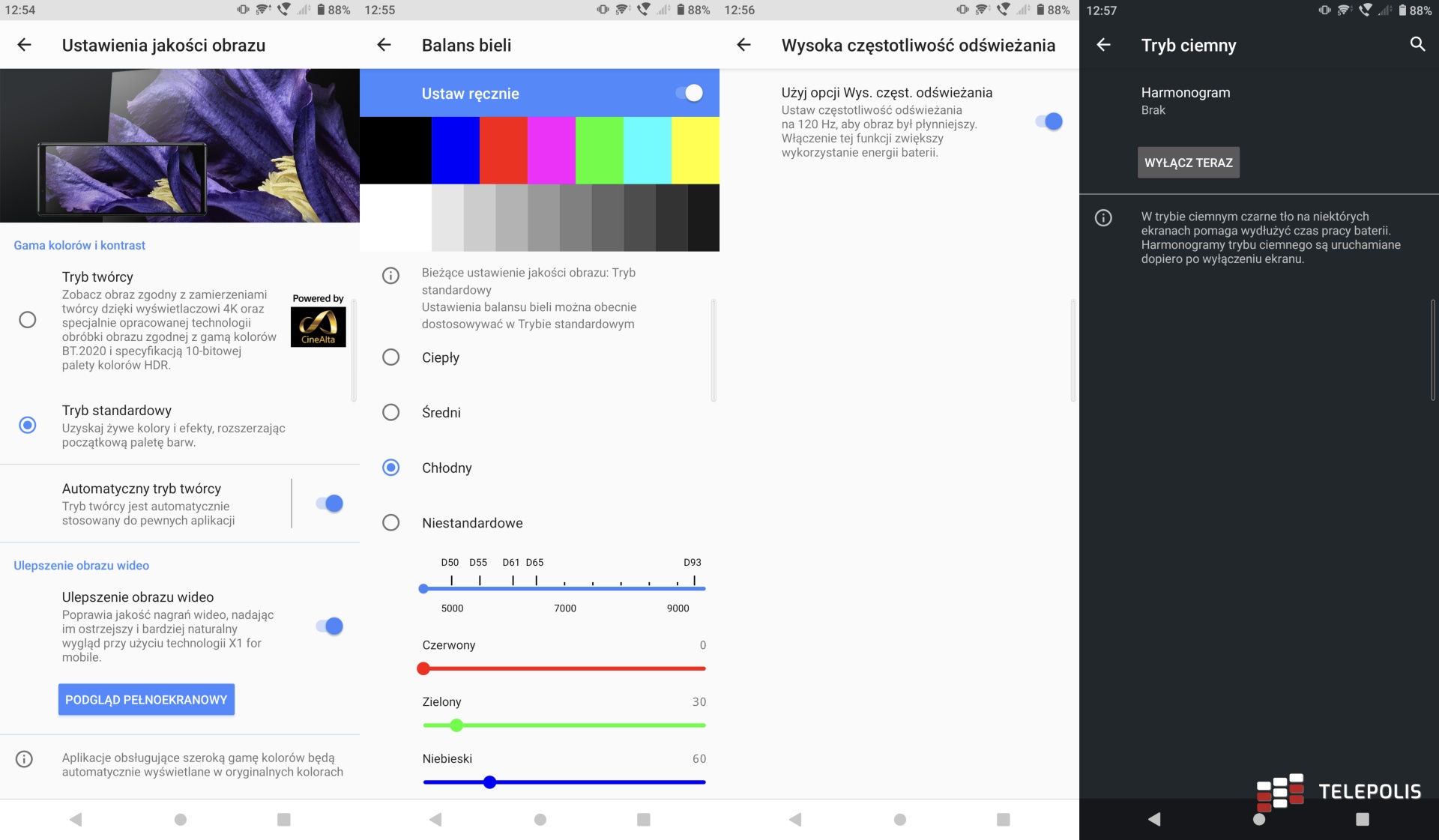The height and width of the screenshot is (840, 1439).
Task: Open Harmonogram schedule setting
Action: point(1185,100)
